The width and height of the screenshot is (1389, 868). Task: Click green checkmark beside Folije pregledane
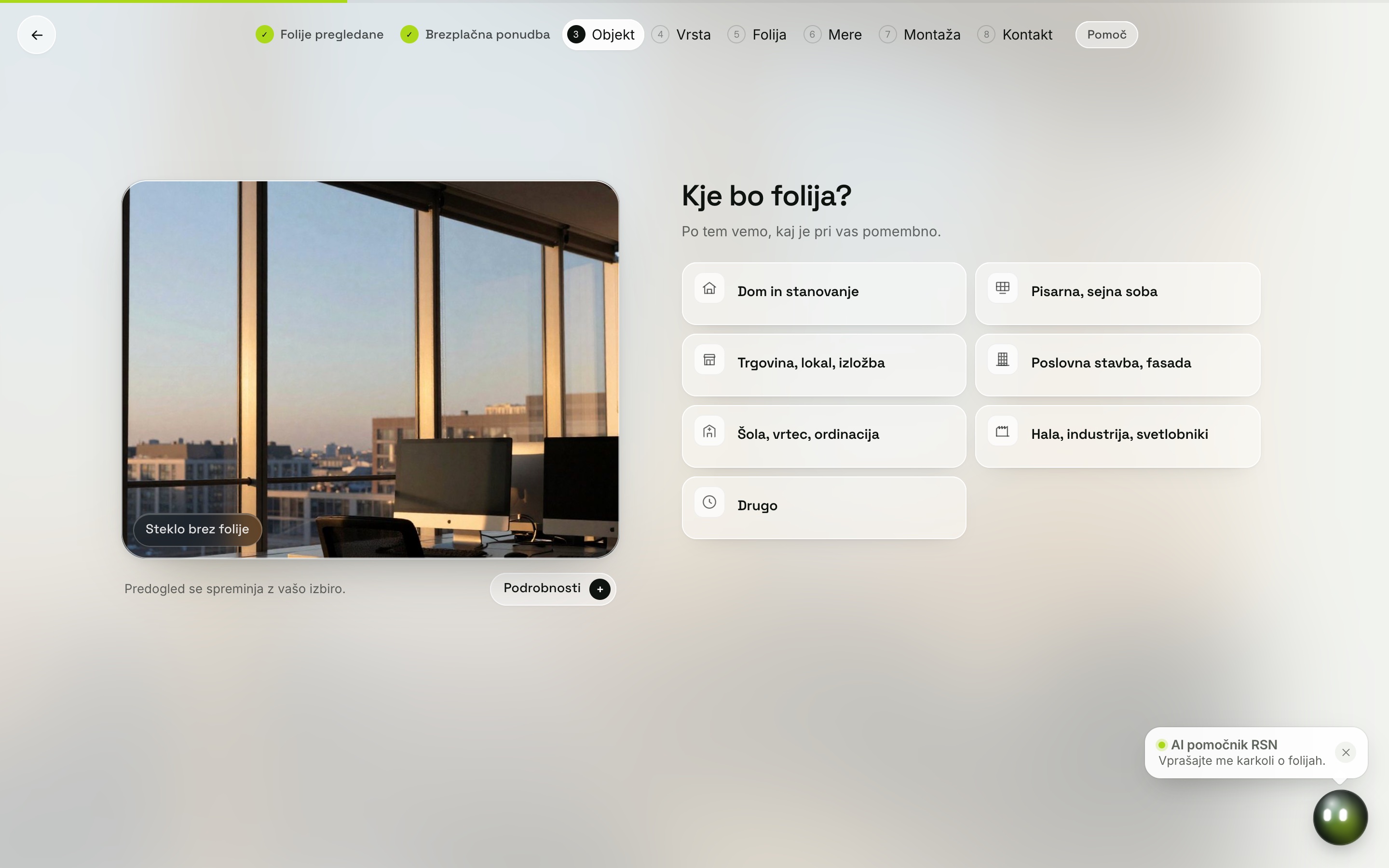click(x=265, y=34)
